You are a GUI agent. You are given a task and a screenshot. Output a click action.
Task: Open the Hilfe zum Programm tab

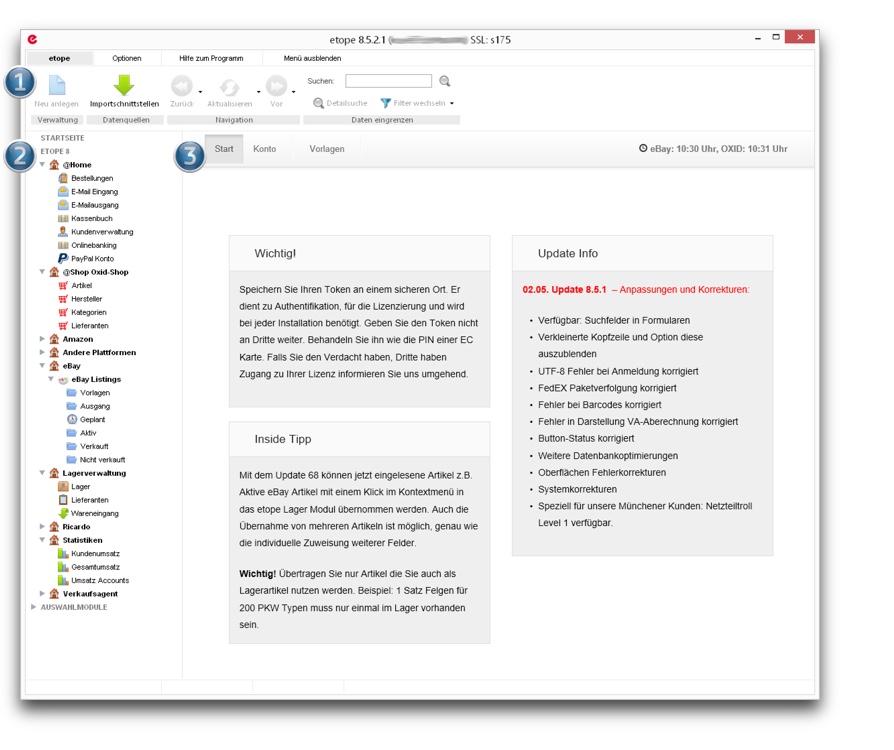[x=211, y=58]
